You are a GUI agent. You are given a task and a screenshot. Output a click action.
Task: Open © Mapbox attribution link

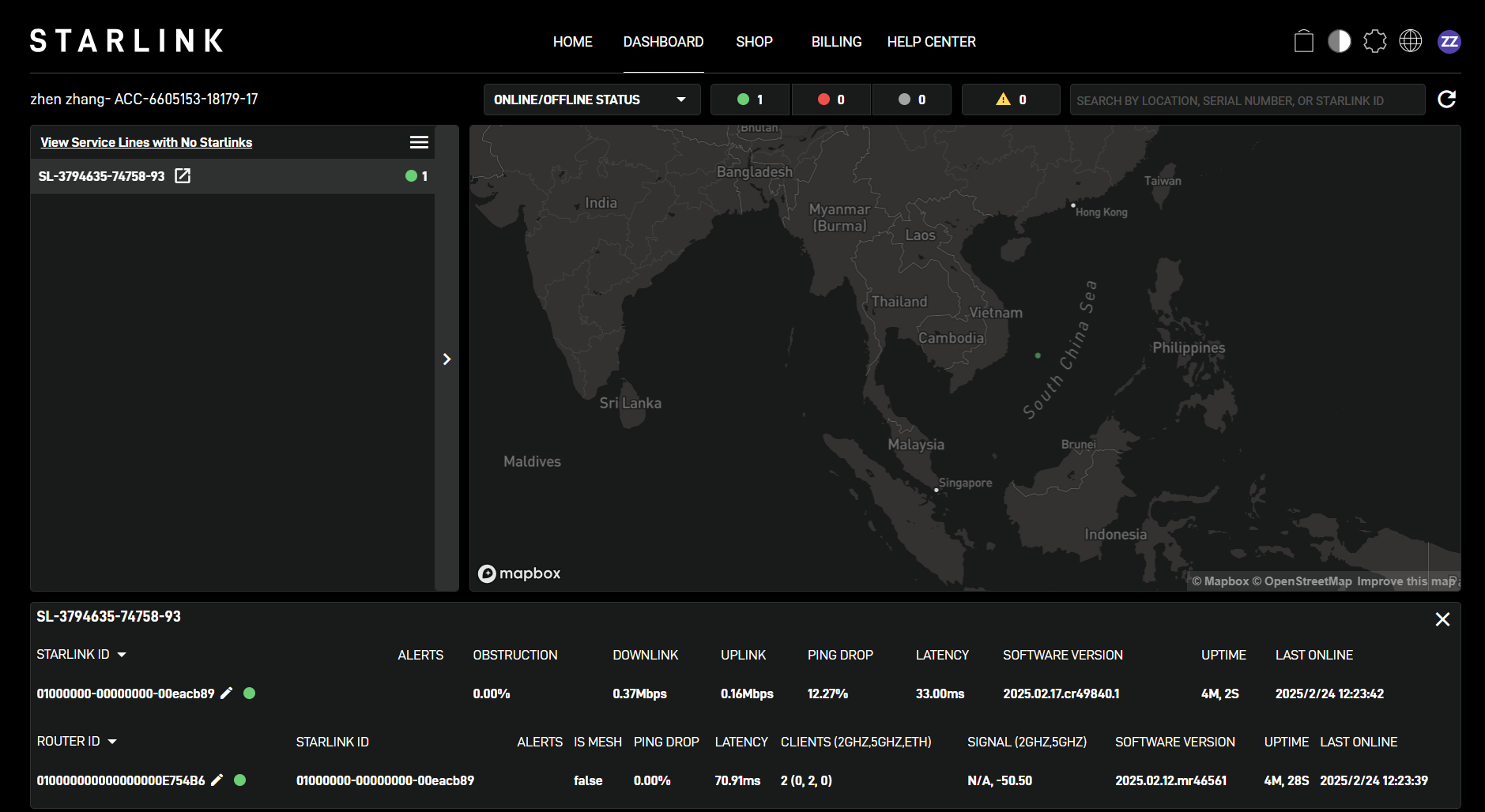point(1220,581)
